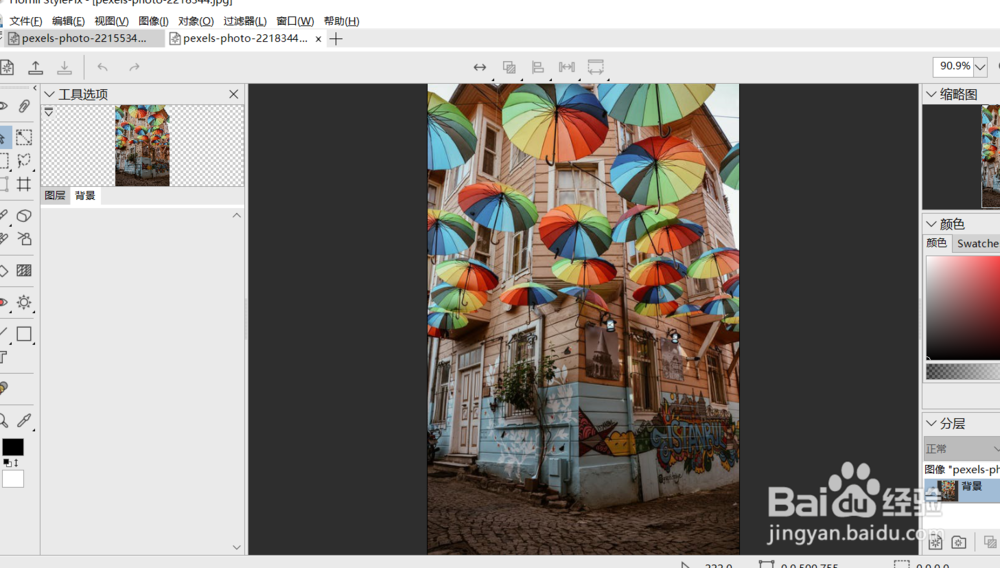Click the horizontal flip double-arrow icon

point(480,67)
